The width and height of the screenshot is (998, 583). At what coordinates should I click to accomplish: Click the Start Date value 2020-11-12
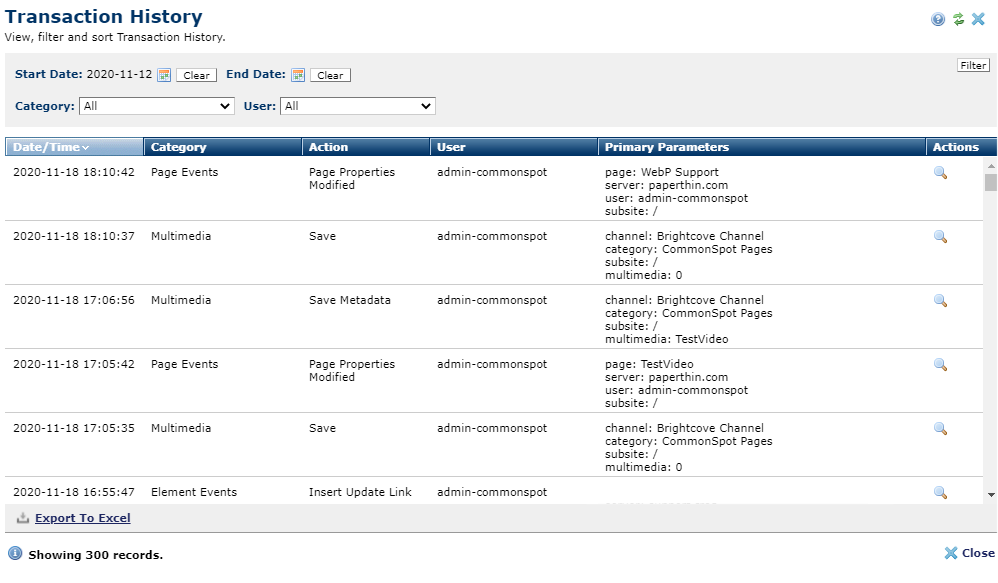coord(119,74)
